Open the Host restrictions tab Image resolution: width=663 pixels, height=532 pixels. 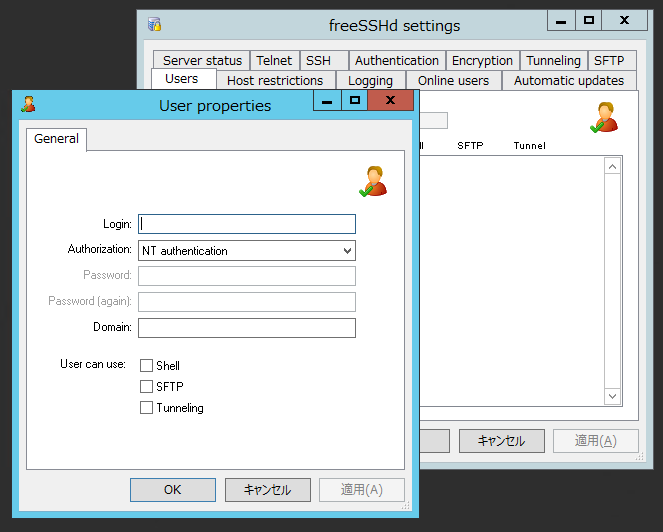(276, 80)
